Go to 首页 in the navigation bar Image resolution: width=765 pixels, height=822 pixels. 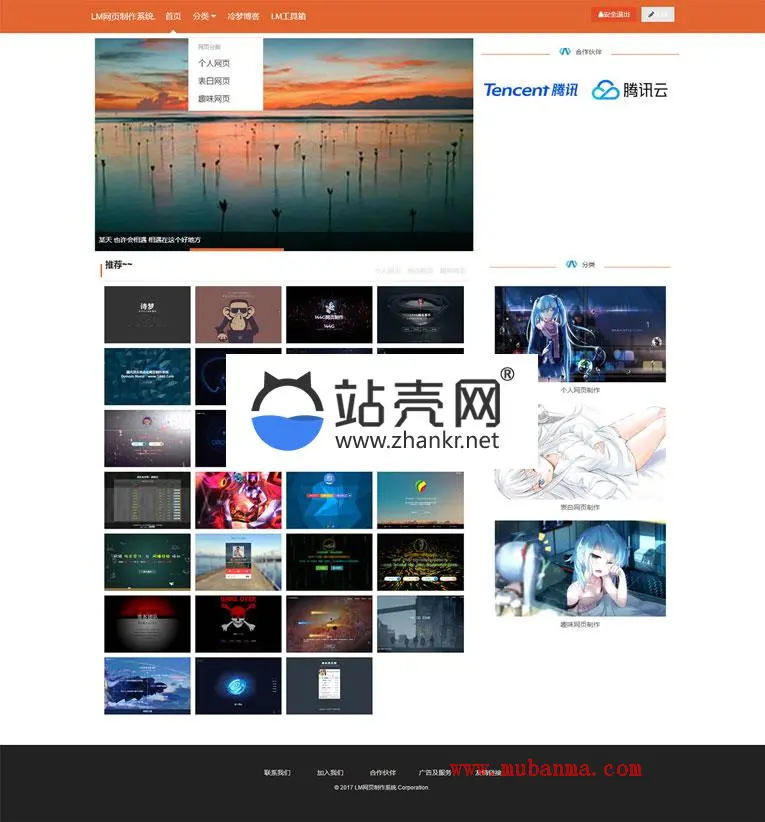point(173,16)
